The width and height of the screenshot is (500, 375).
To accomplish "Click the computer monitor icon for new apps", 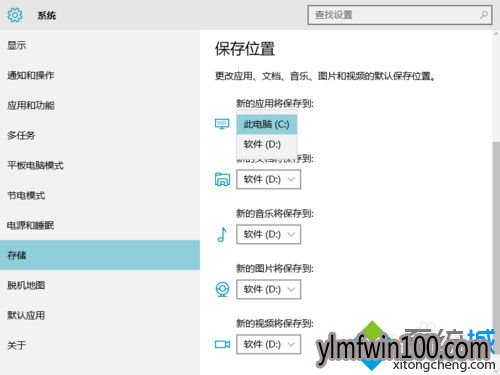I will [222, 124].
